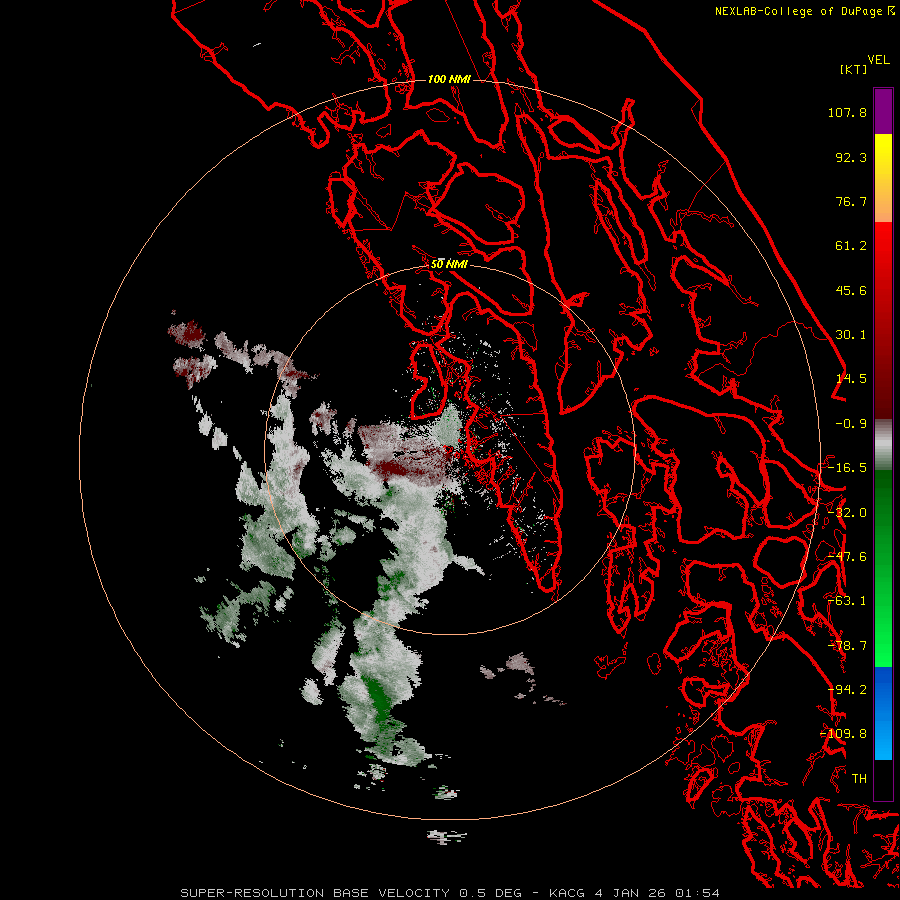The width and height of the screenshot is (900, 900).
Task: Click the -63.1 velocity scale value
Action: tap(847, 601)
